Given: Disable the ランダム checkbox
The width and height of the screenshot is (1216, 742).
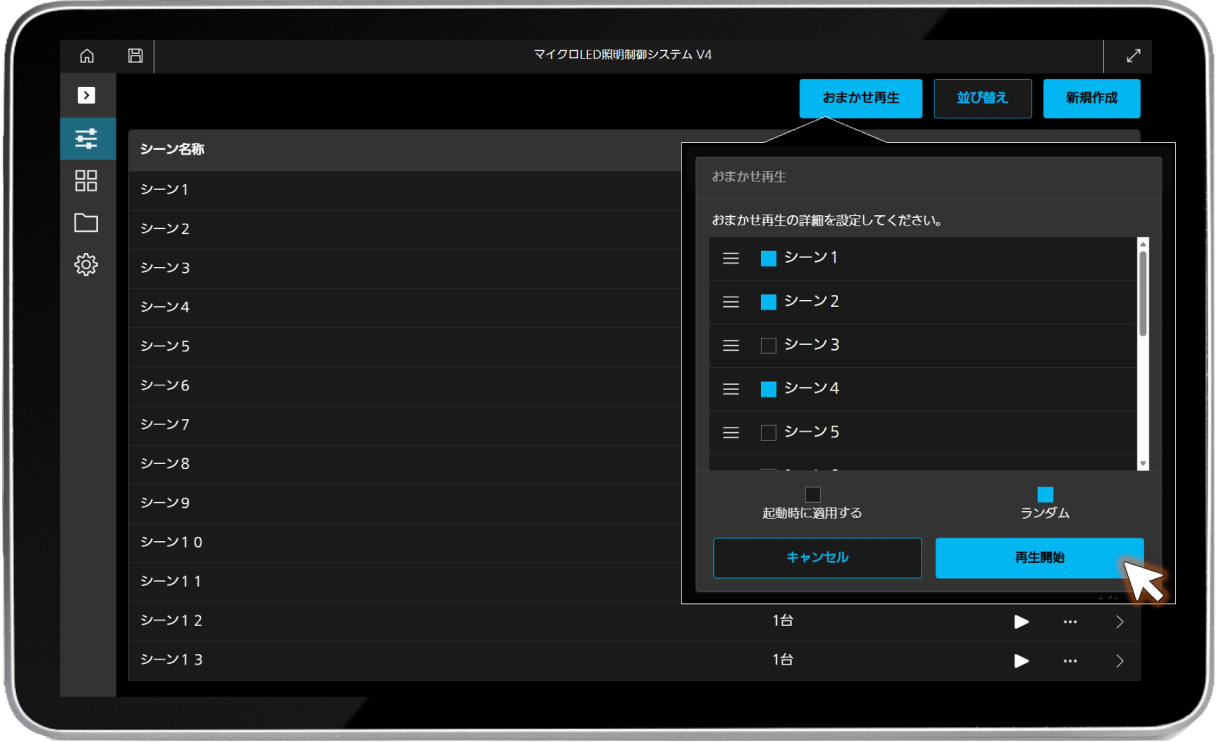Looking at the screenshot, I should tap(1045, 494).
